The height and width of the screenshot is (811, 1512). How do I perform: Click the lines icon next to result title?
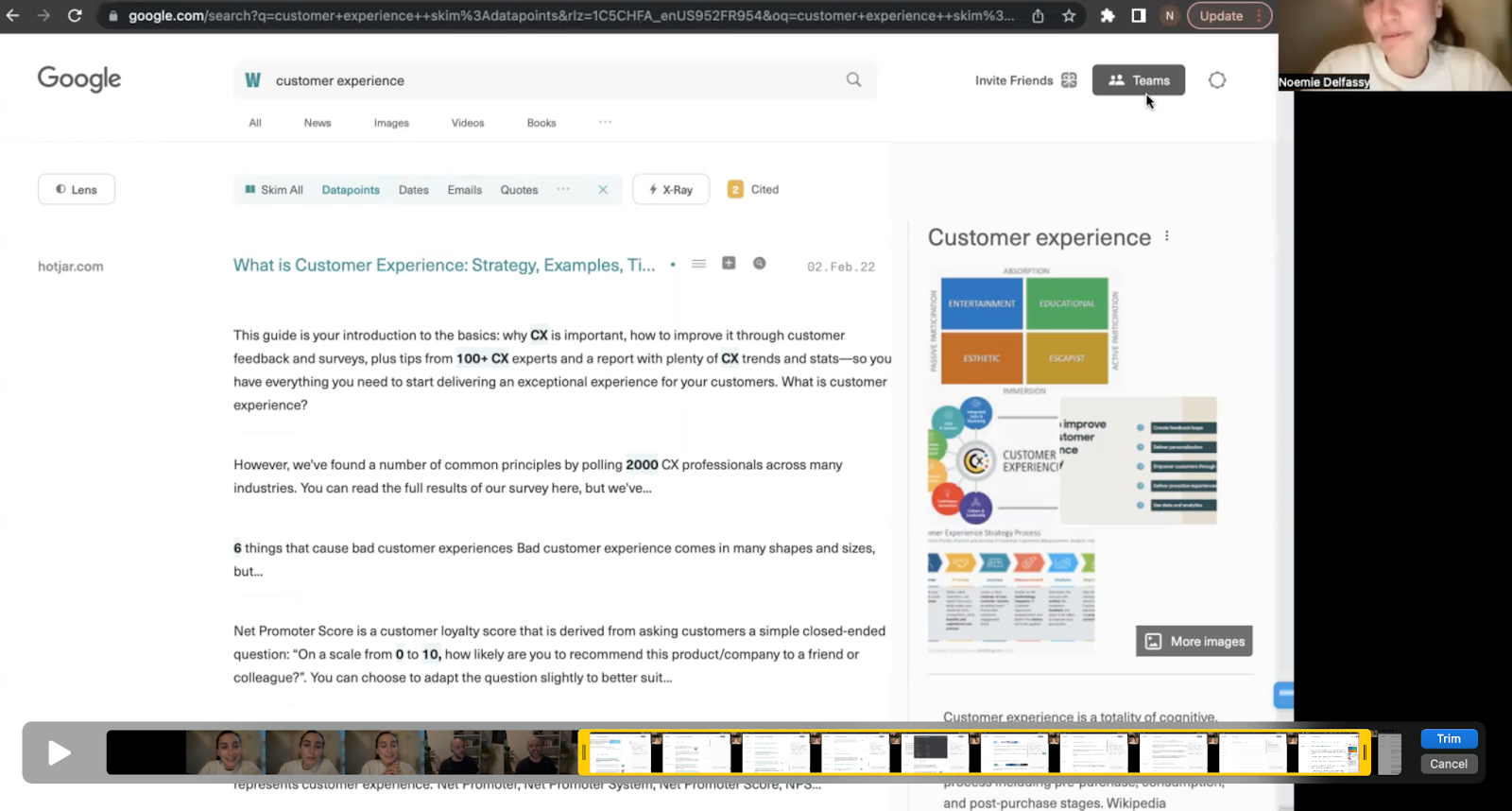coord(698,264)
